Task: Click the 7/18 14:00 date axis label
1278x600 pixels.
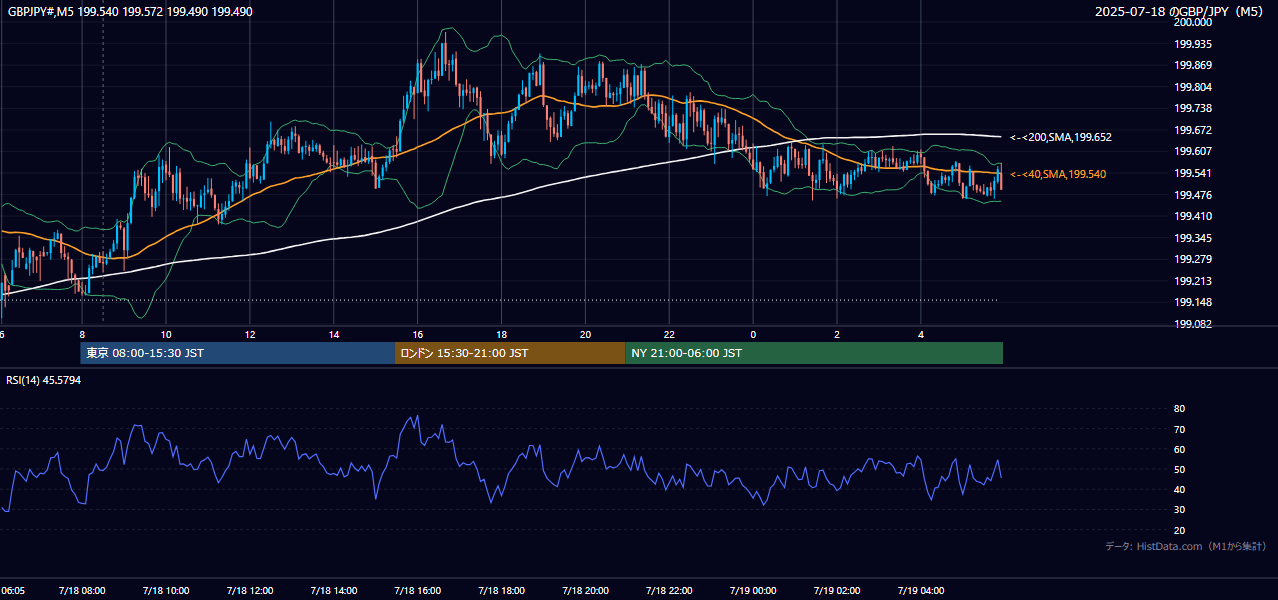Action: [x=334, y=590]
